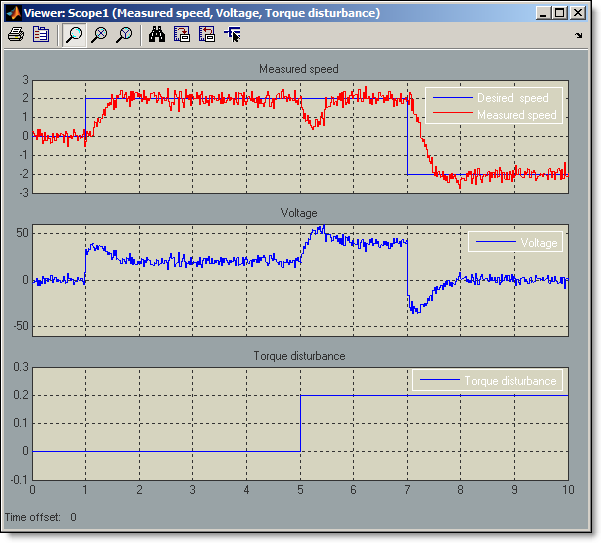The height and width of the screenshot is (543, 601).
Task: Click the signal selector icon
Action: [x=233, y=34]
